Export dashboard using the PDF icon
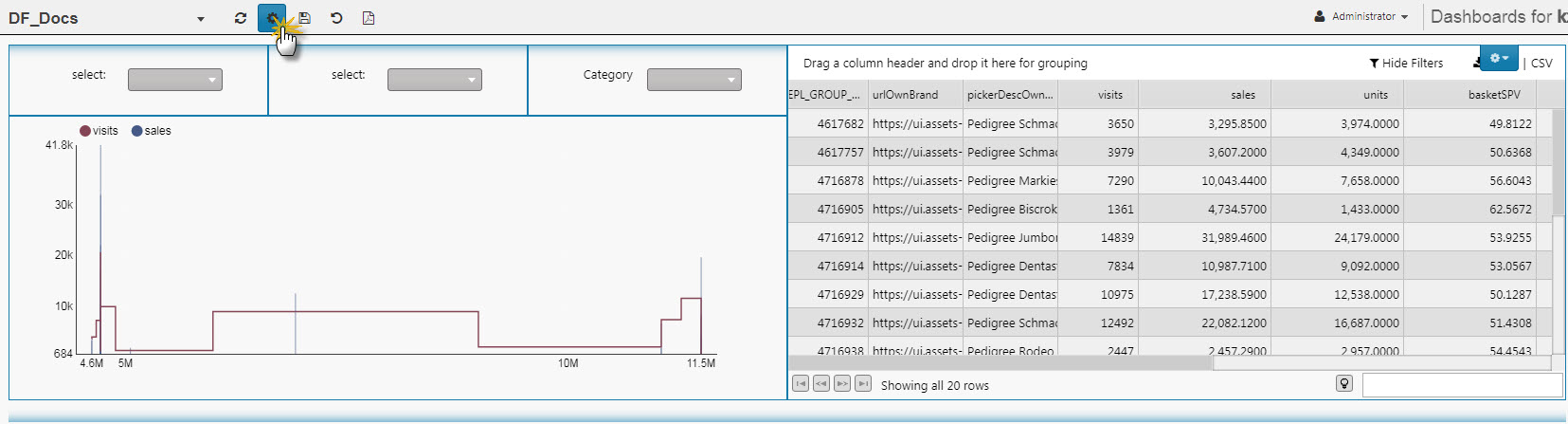1568x424 pixels. tap(369, 18)
